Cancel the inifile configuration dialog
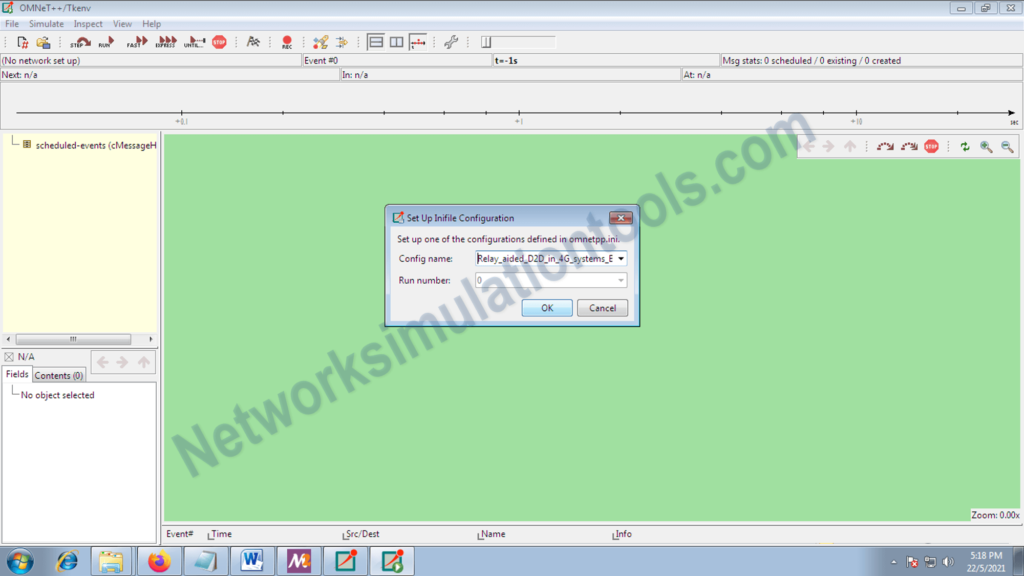 coord(602,308)
